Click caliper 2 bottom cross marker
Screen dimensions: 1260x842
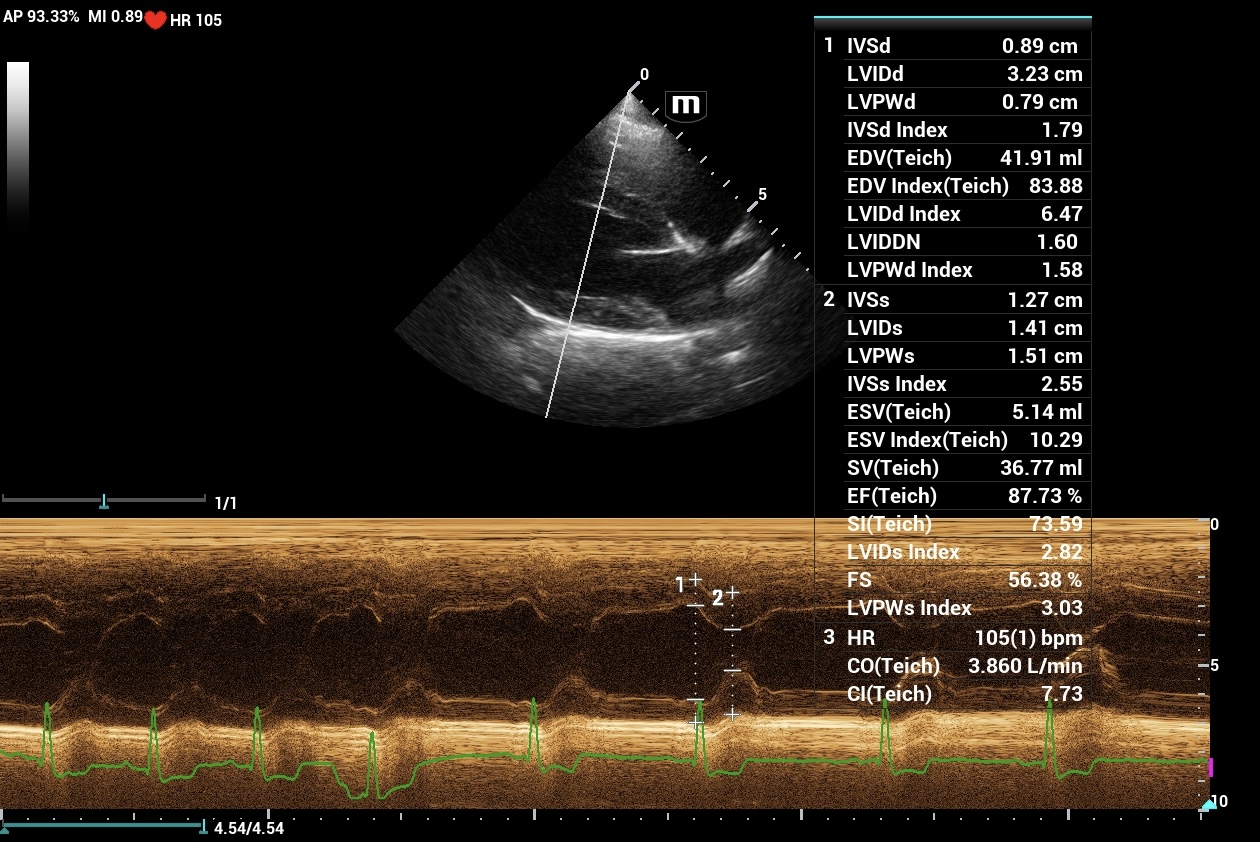pyautogui.click(x=732, y=714)
